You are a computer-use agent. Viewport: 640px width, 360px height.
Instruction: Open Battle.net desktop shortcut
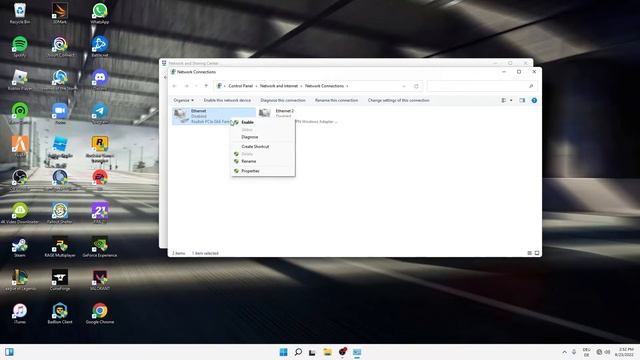[x=100, y=47]
